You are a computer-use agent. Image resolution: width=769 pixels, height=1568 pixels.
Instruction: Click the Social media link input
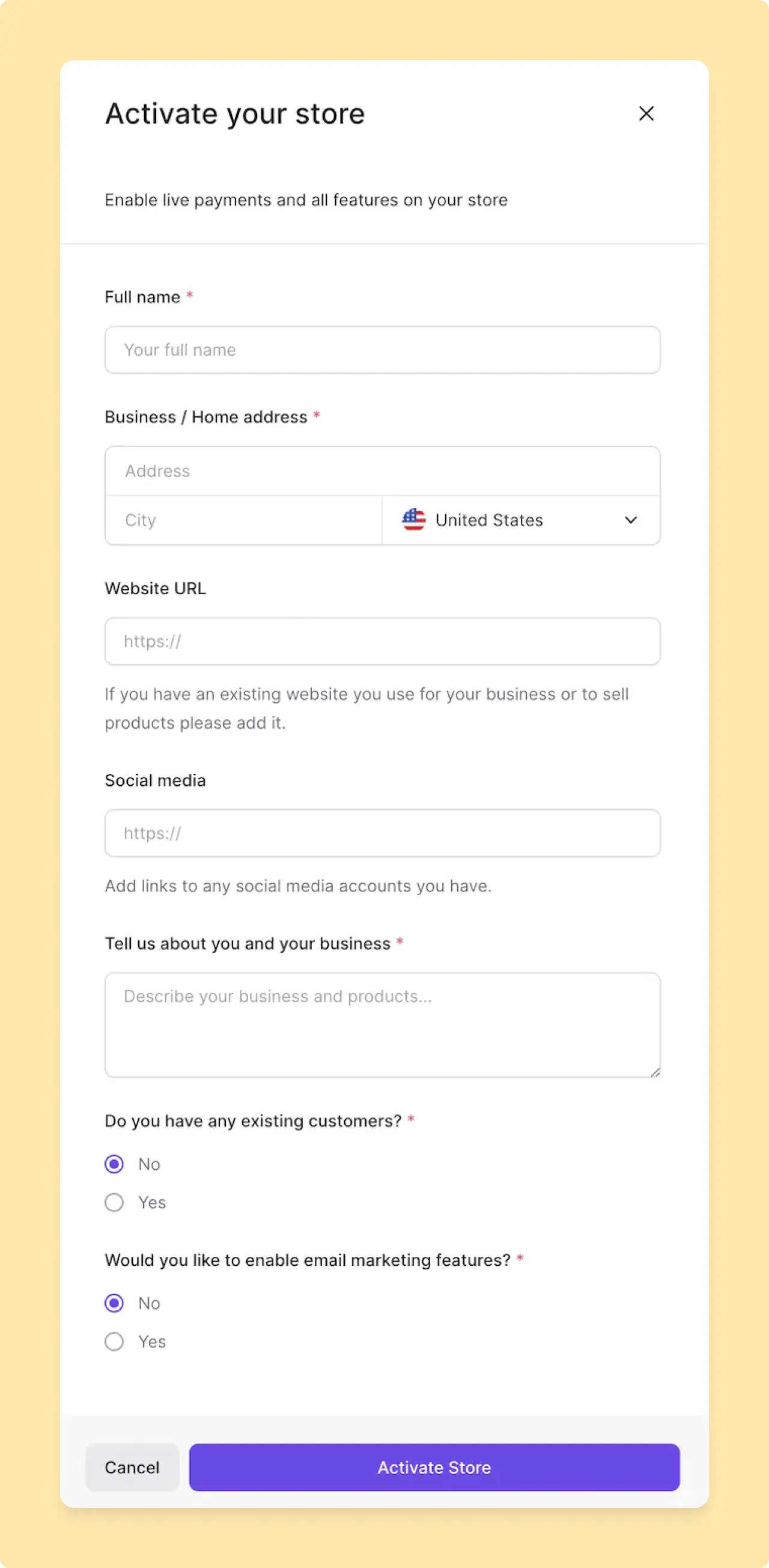tap(382, 833)
